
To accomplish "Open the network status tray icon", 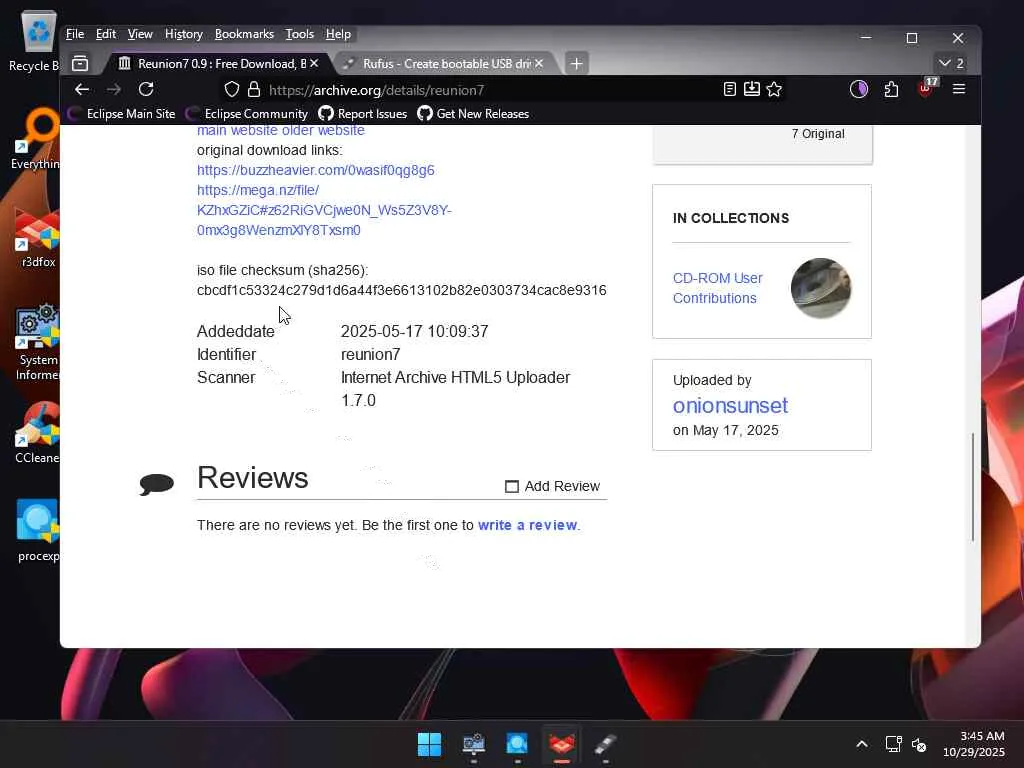I will coord(893,744).
